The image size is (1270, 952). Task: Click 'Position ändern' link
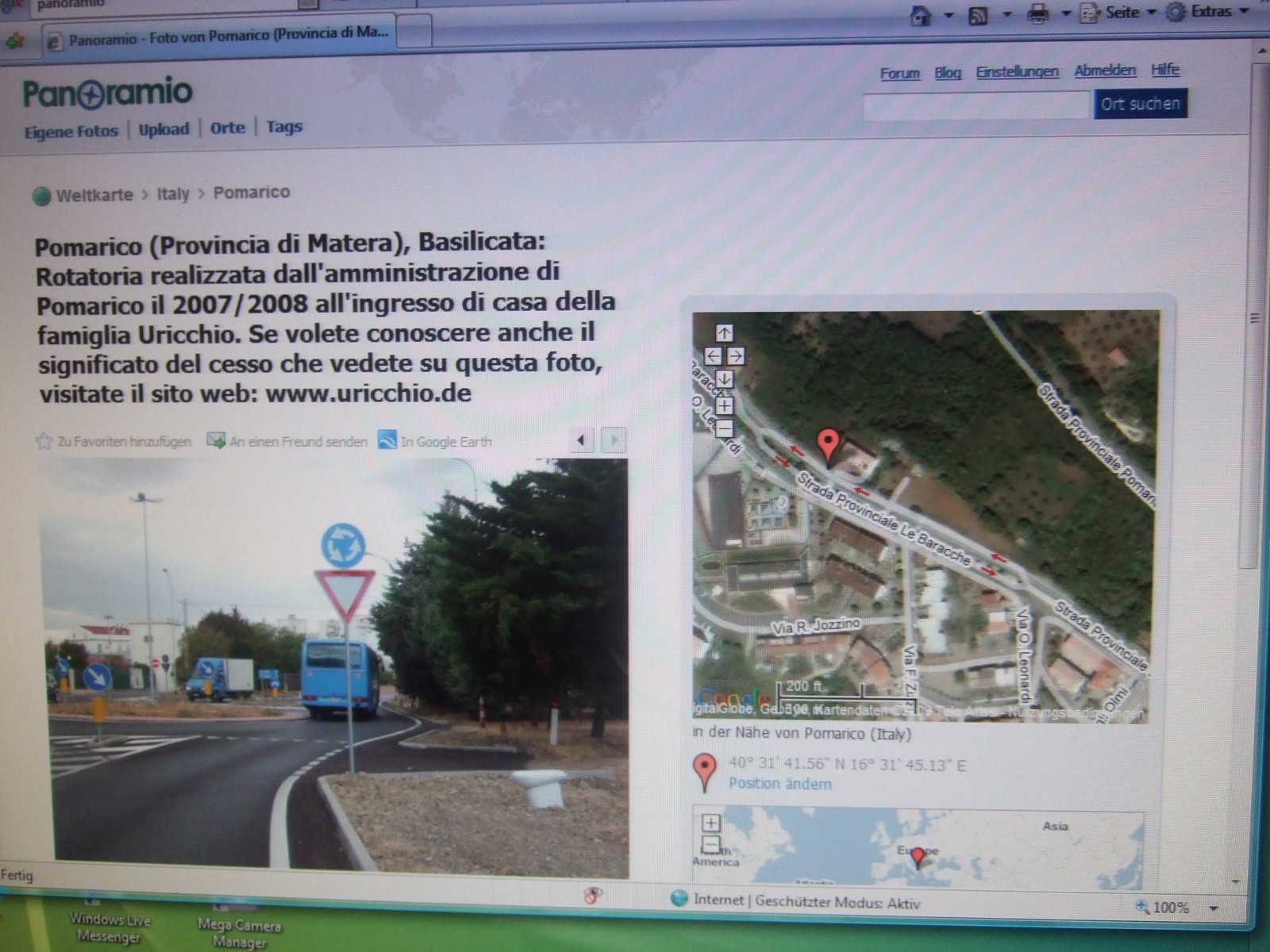(780, 784)
